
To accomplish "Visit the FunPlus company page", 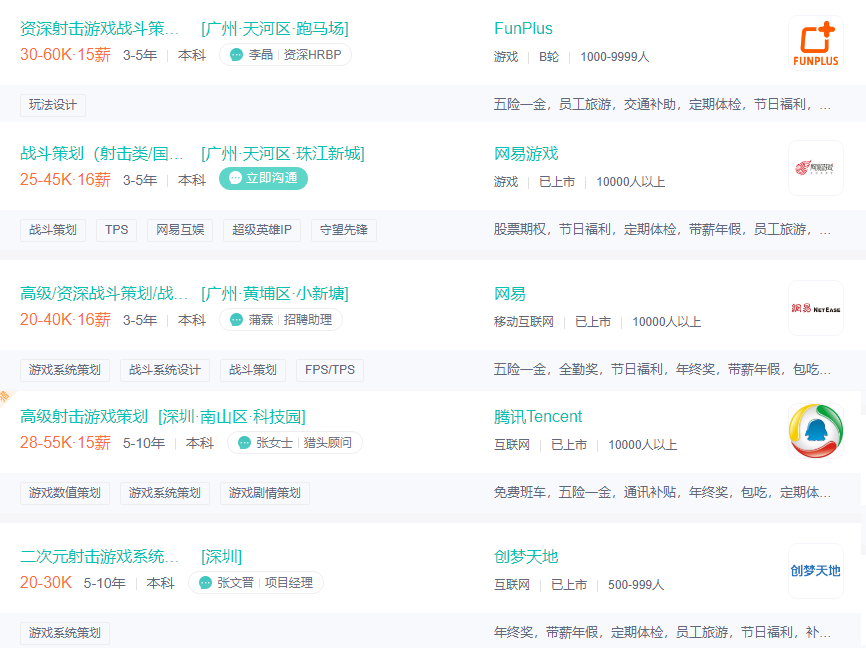I will tap(523, 29).
